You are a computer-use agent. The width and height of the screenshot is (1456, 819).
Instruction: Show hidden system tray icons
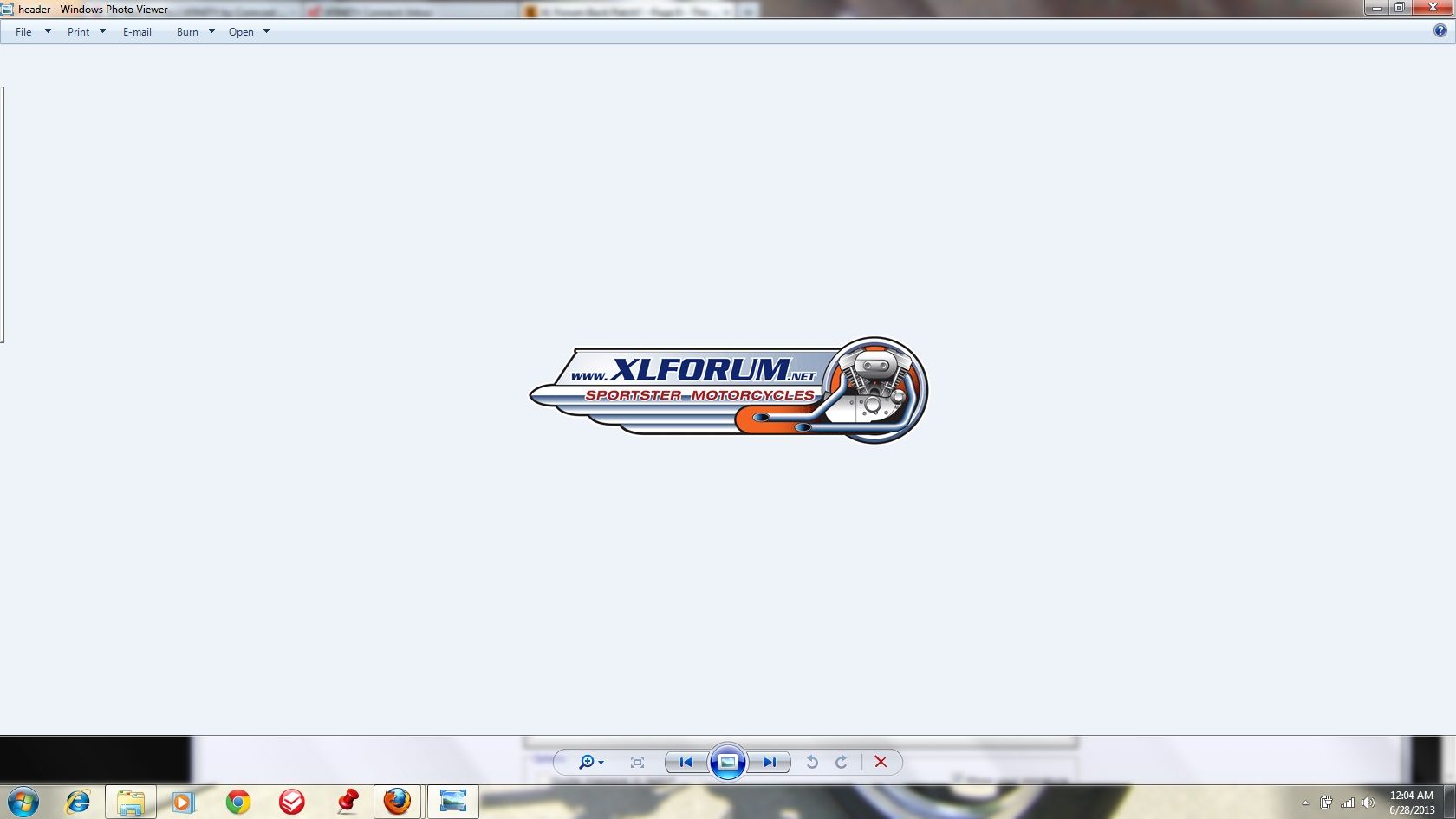point(1305,803)
